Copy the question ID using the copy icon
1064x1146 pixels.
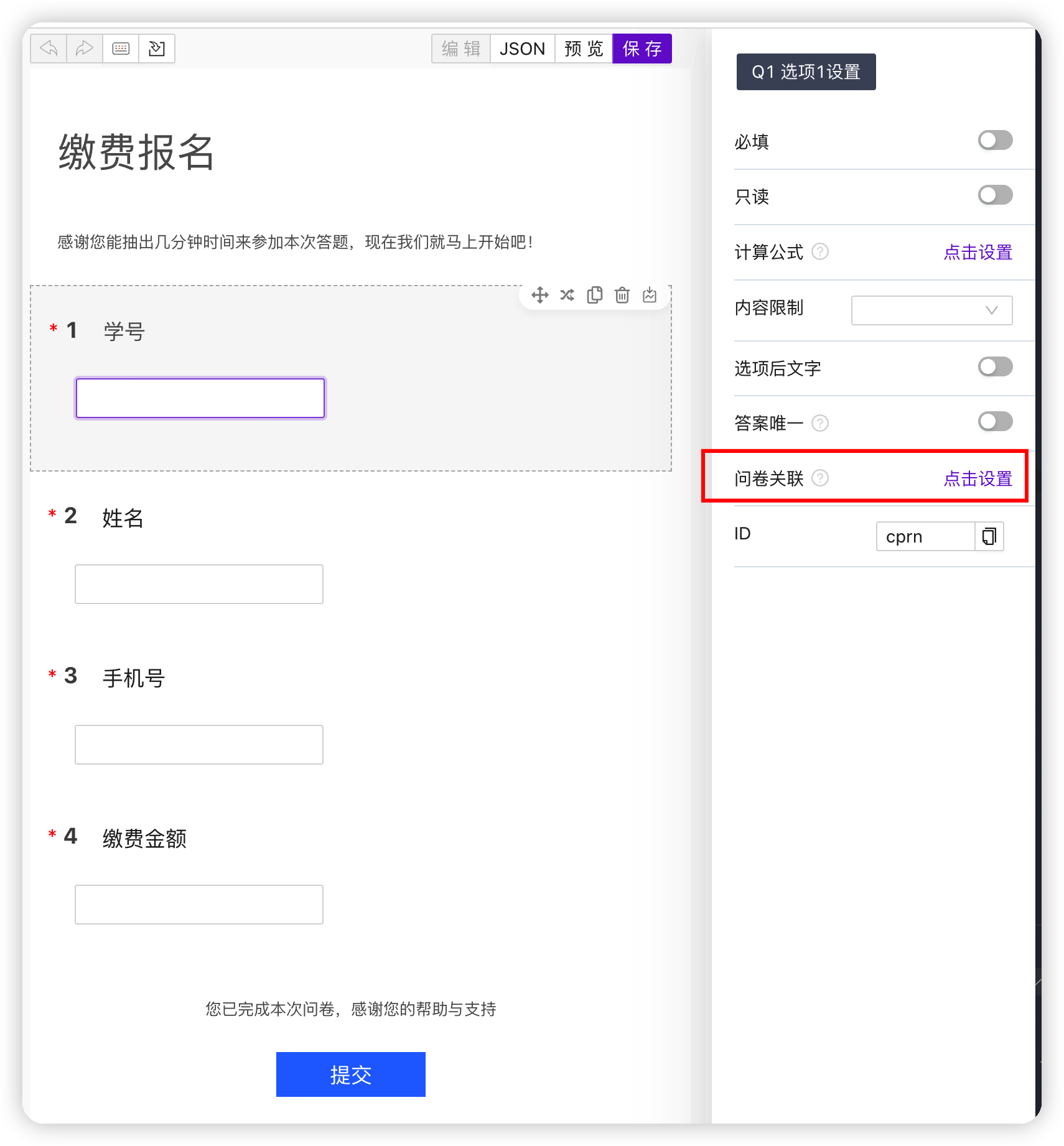click(x=989, y=536)
